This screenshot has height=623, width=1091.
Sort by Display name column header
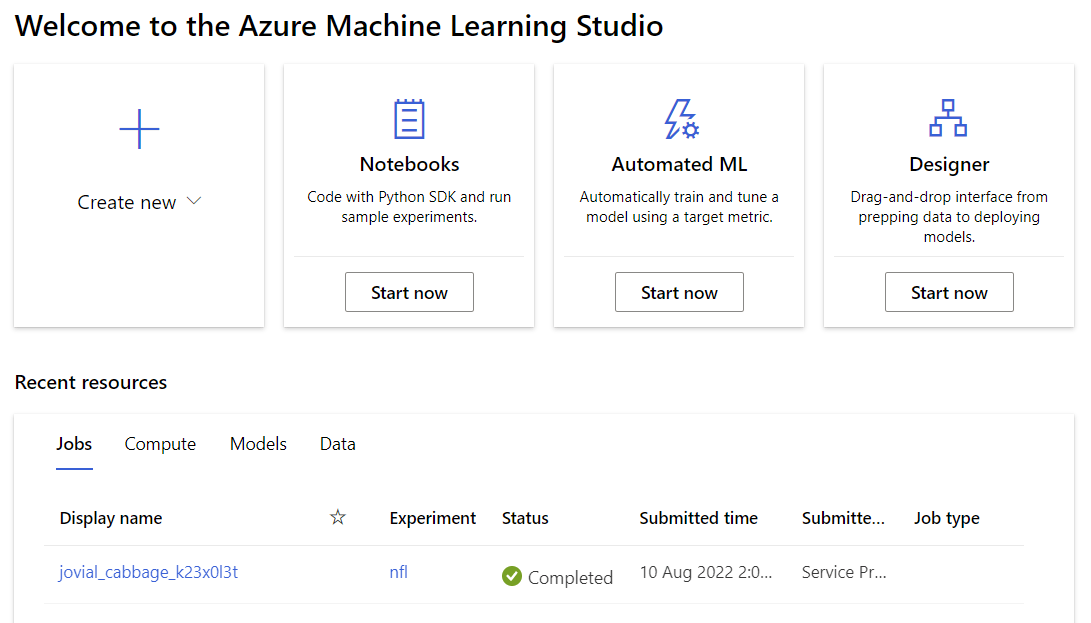111,518
